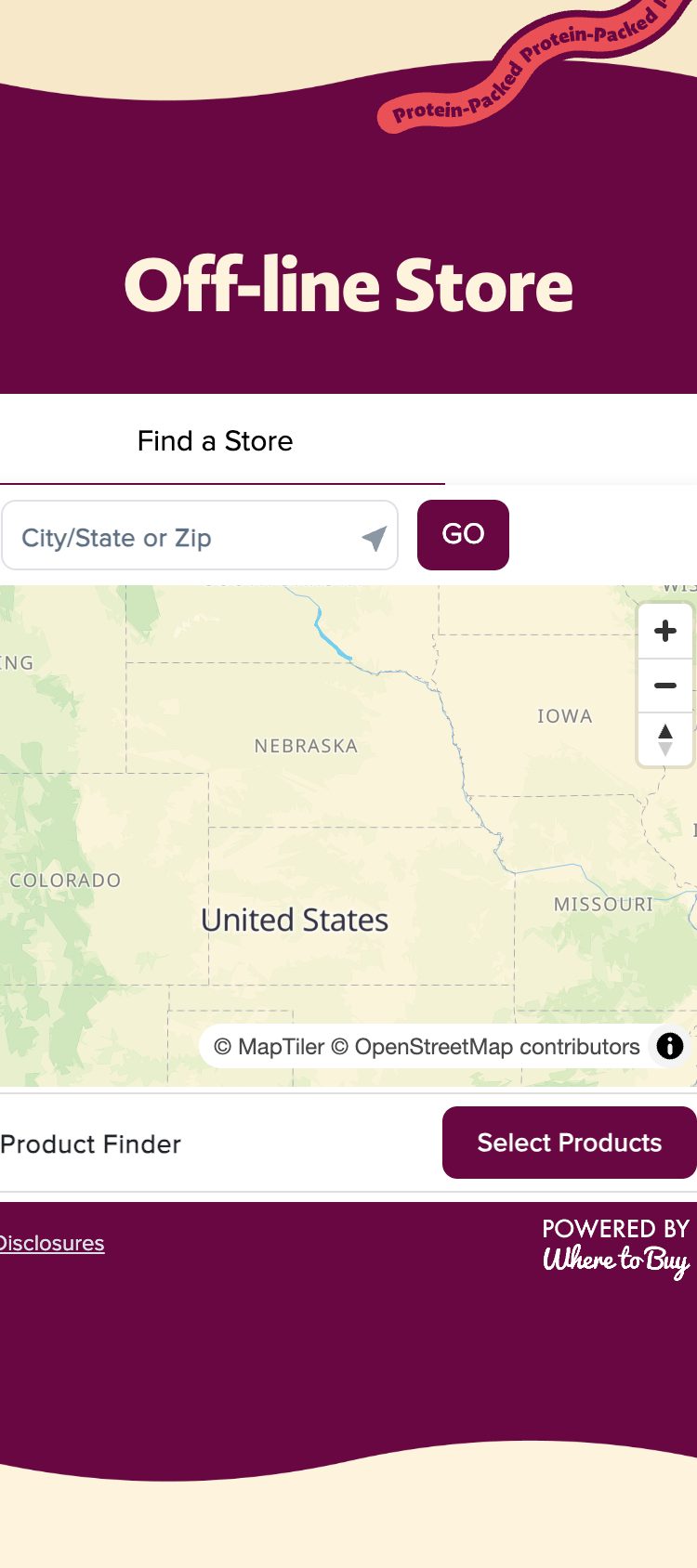Open the Disclosures link
The image size is (697, 1568).
pyautogui.click(x=52, y=1243)
